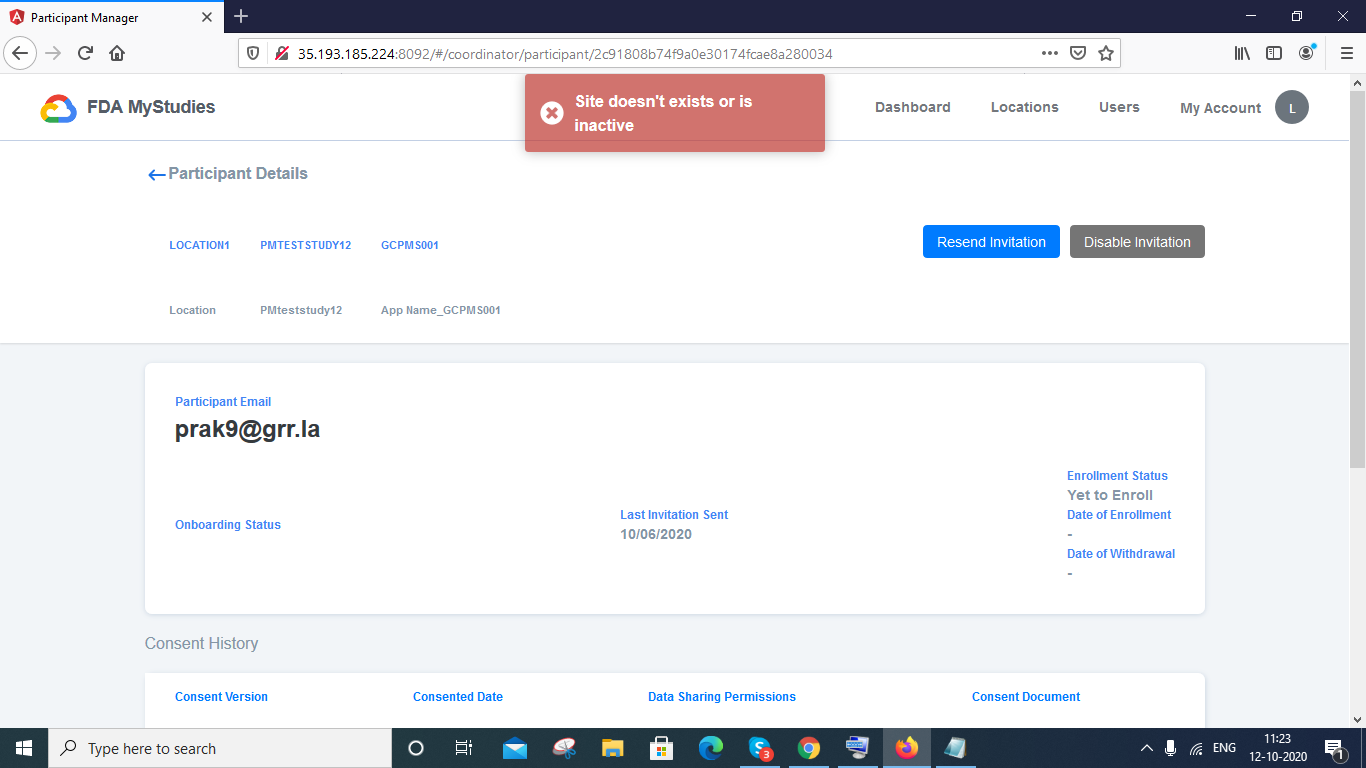
Task: Select the Dashboard navigation item
Action: (912, 107)
